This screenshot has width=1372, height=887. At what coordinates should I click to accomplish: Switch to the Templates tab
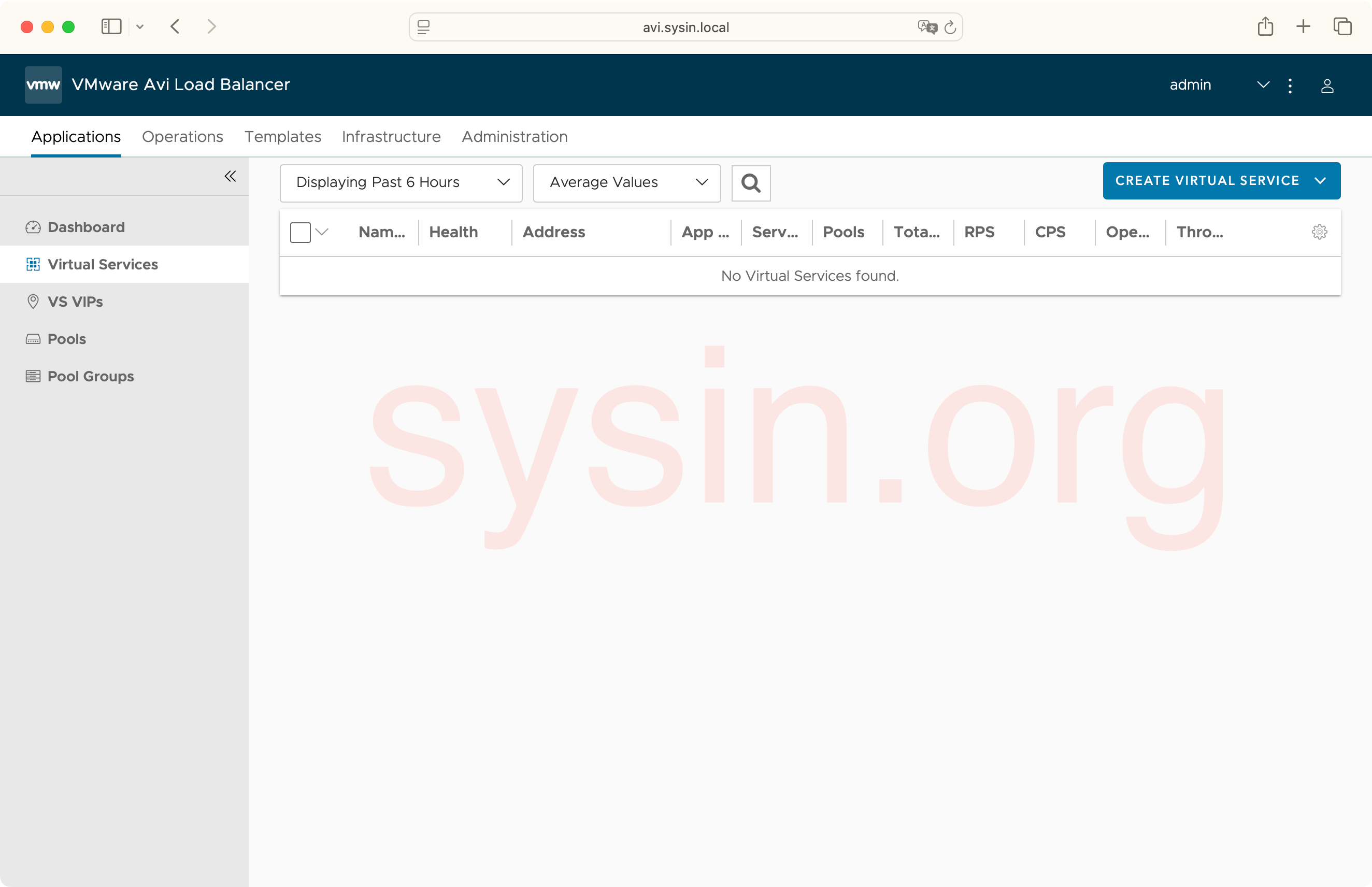[282, 136]
